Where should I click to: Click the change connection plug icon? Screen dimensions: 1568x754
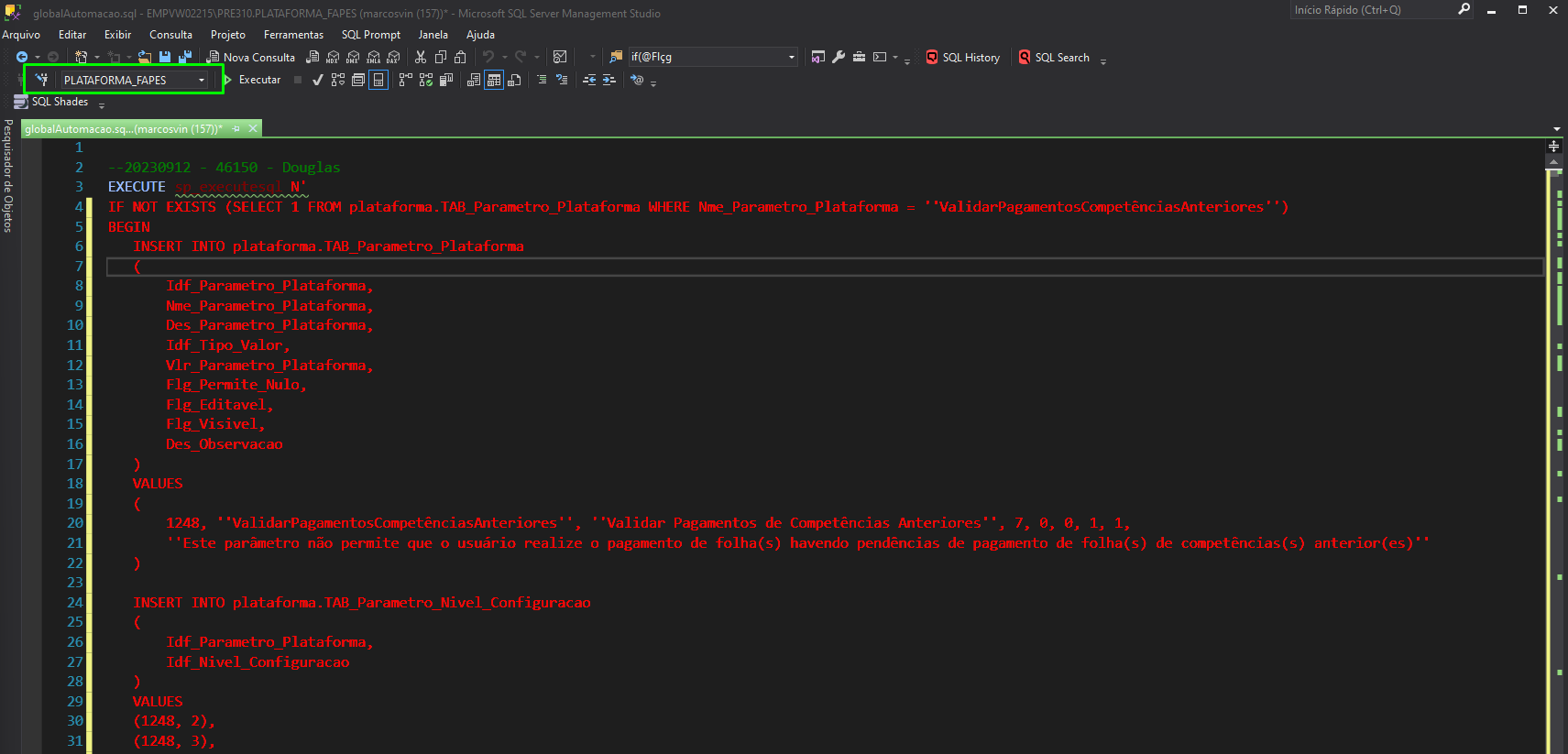(42, 80)
